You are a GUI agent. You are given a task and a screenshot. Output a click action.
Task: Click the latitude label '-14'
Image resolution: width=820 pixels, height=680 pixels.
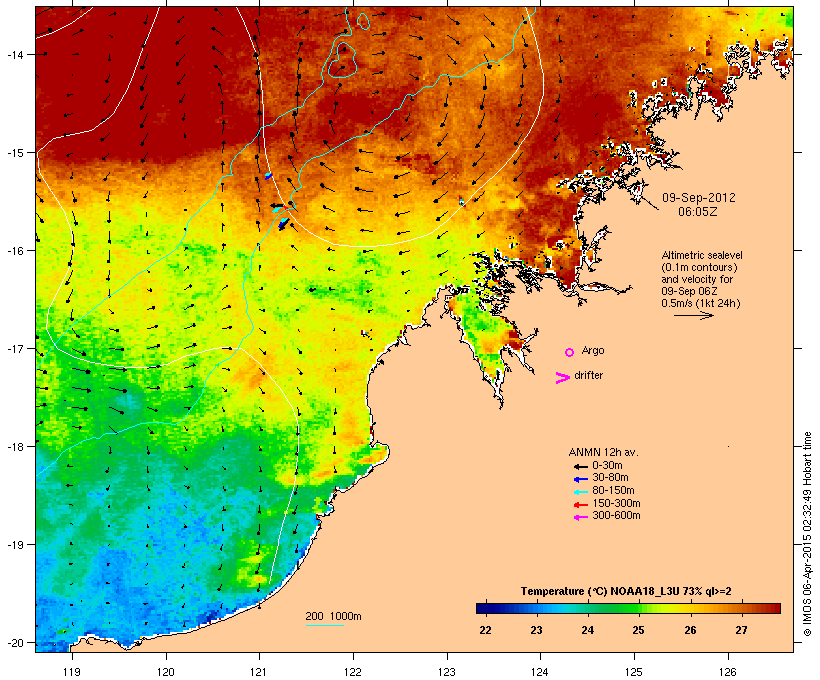point(14,54)
